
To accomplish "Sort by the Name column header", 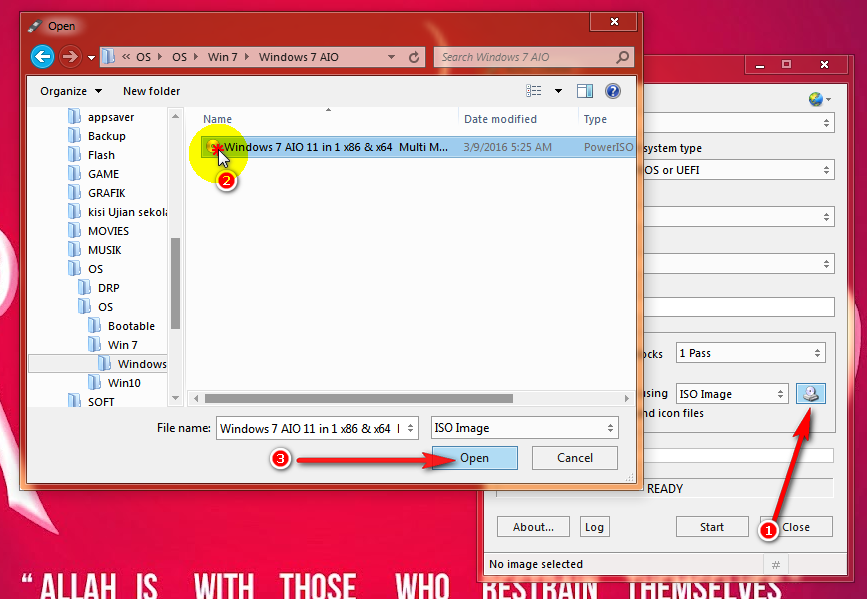I will pyautogui.click(x=217, y=119).
